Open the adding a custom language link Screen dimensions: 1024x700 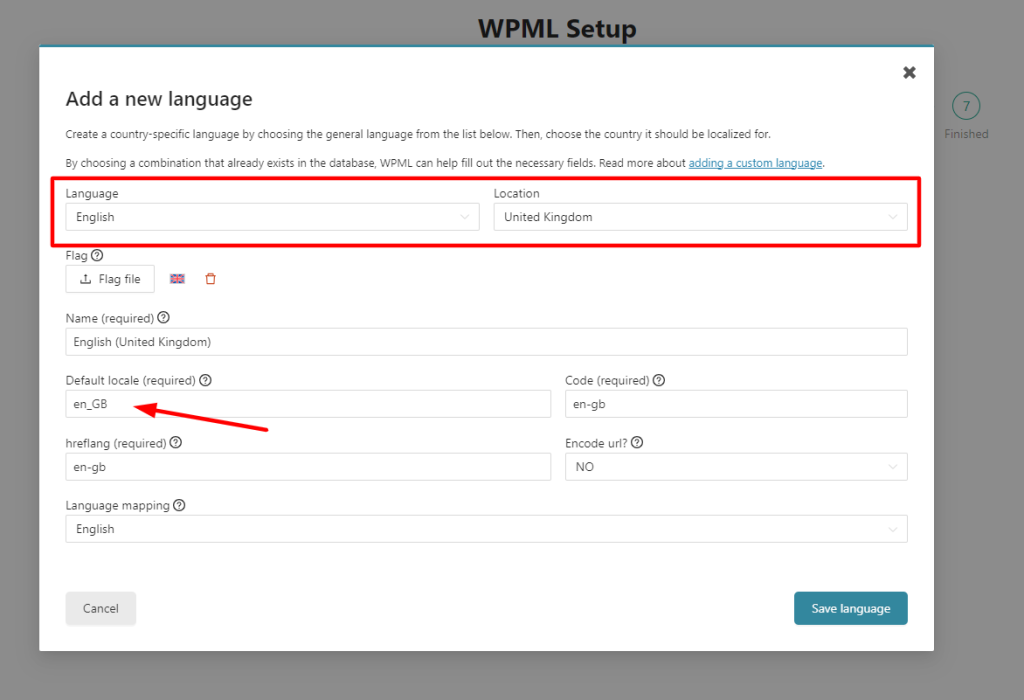click(x=755, y=163)
